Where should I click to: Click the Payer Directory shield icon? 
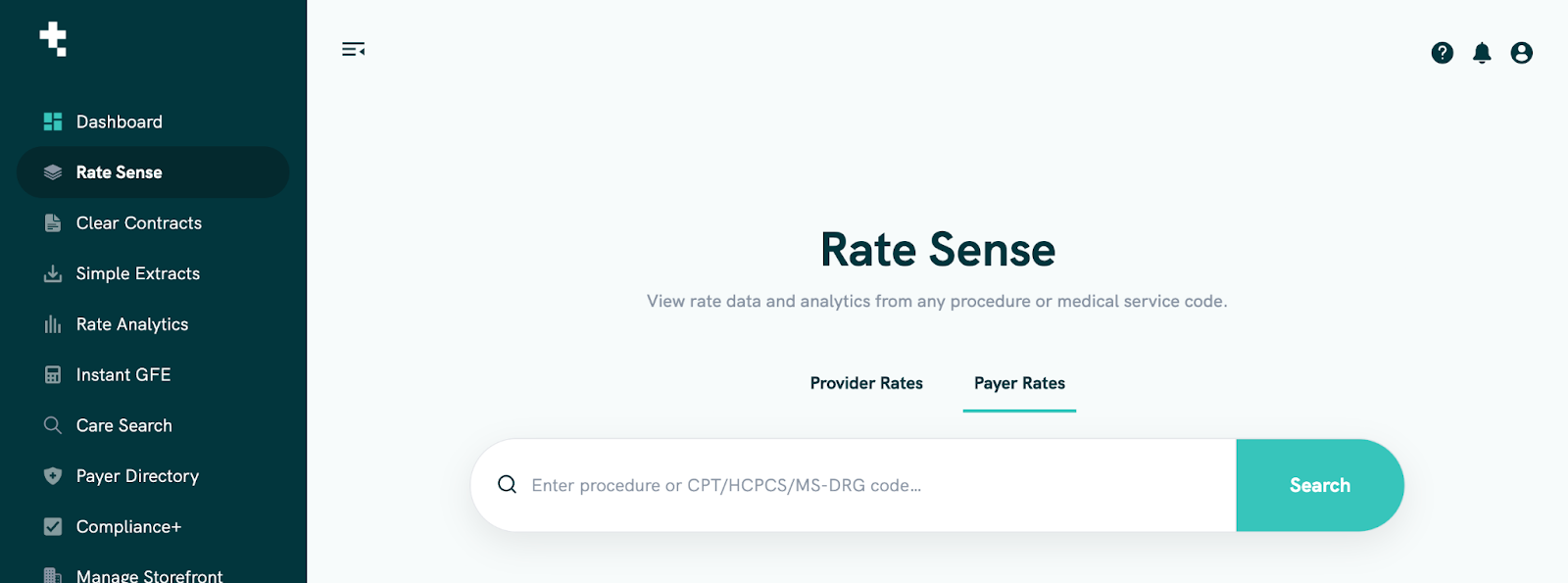53,476
